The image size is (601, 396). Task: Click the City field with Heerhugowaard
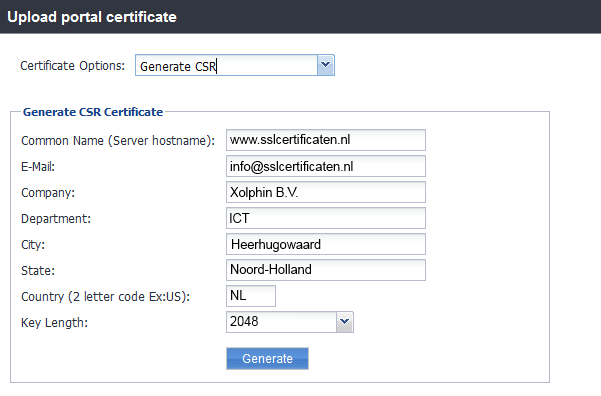(326, 244)
